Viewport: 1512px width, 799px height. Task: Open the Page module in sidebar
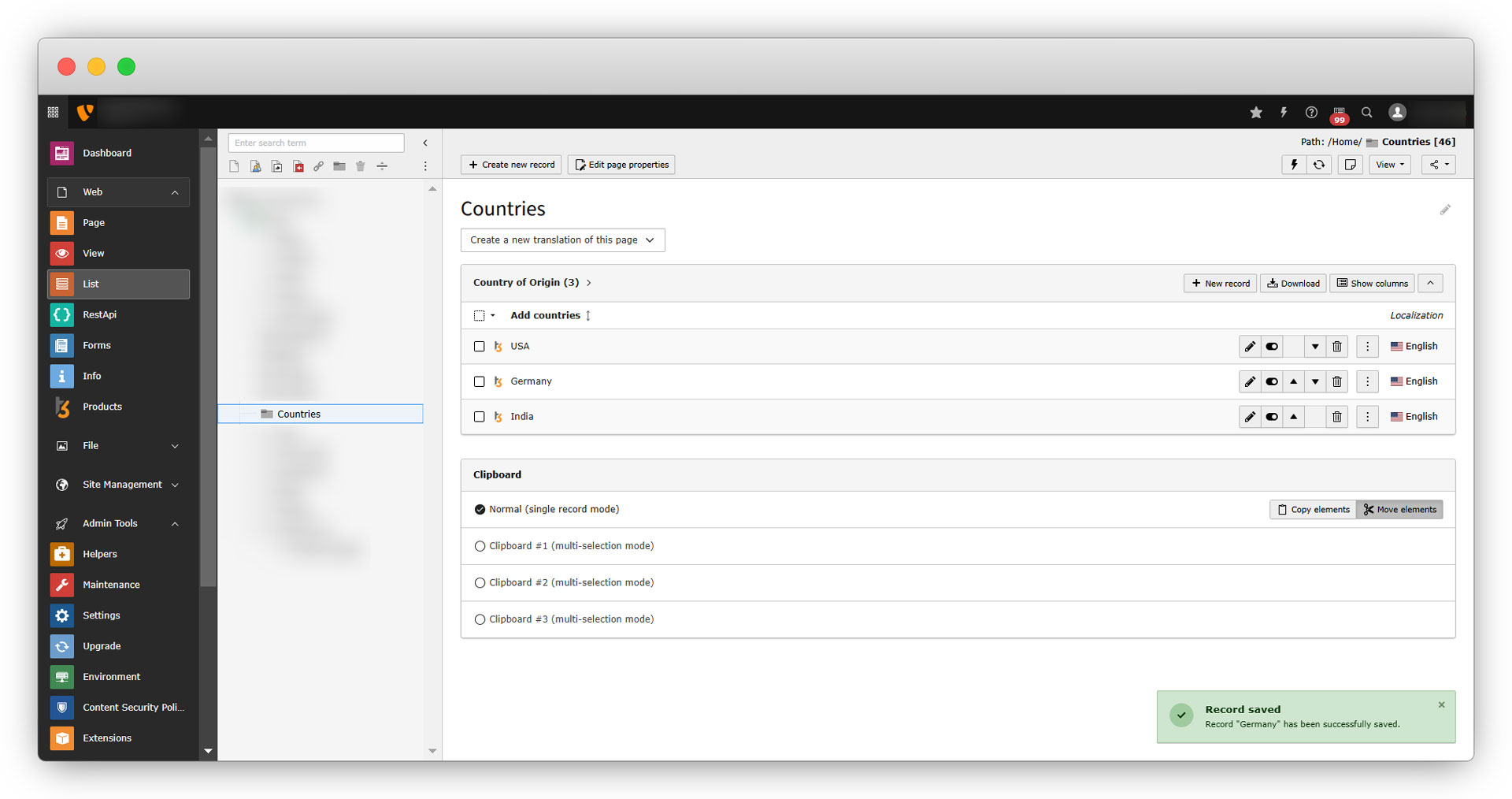pyautogui.click(x=94, y=223)
